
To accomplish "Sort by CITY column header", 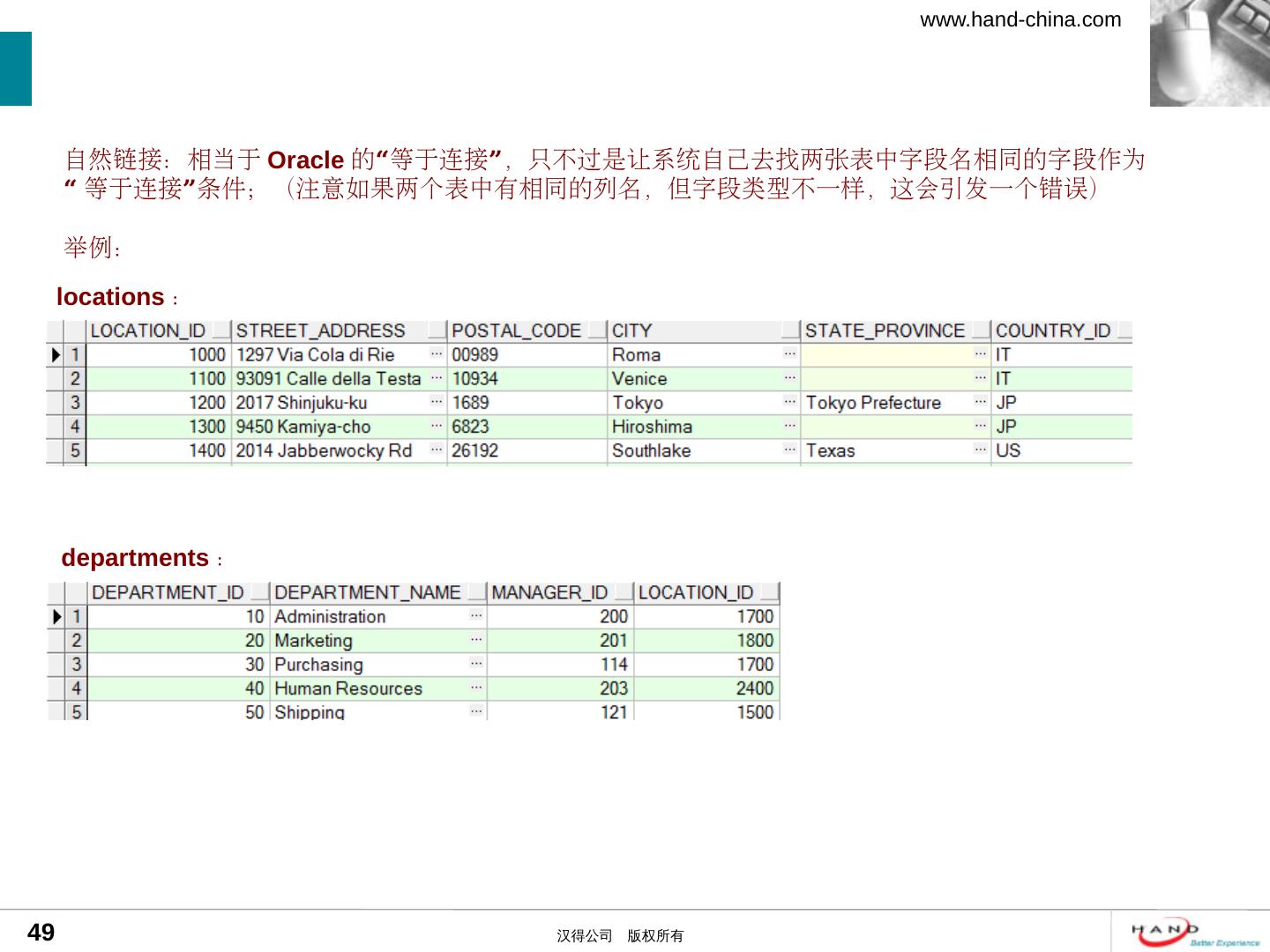I will (704, 331).
